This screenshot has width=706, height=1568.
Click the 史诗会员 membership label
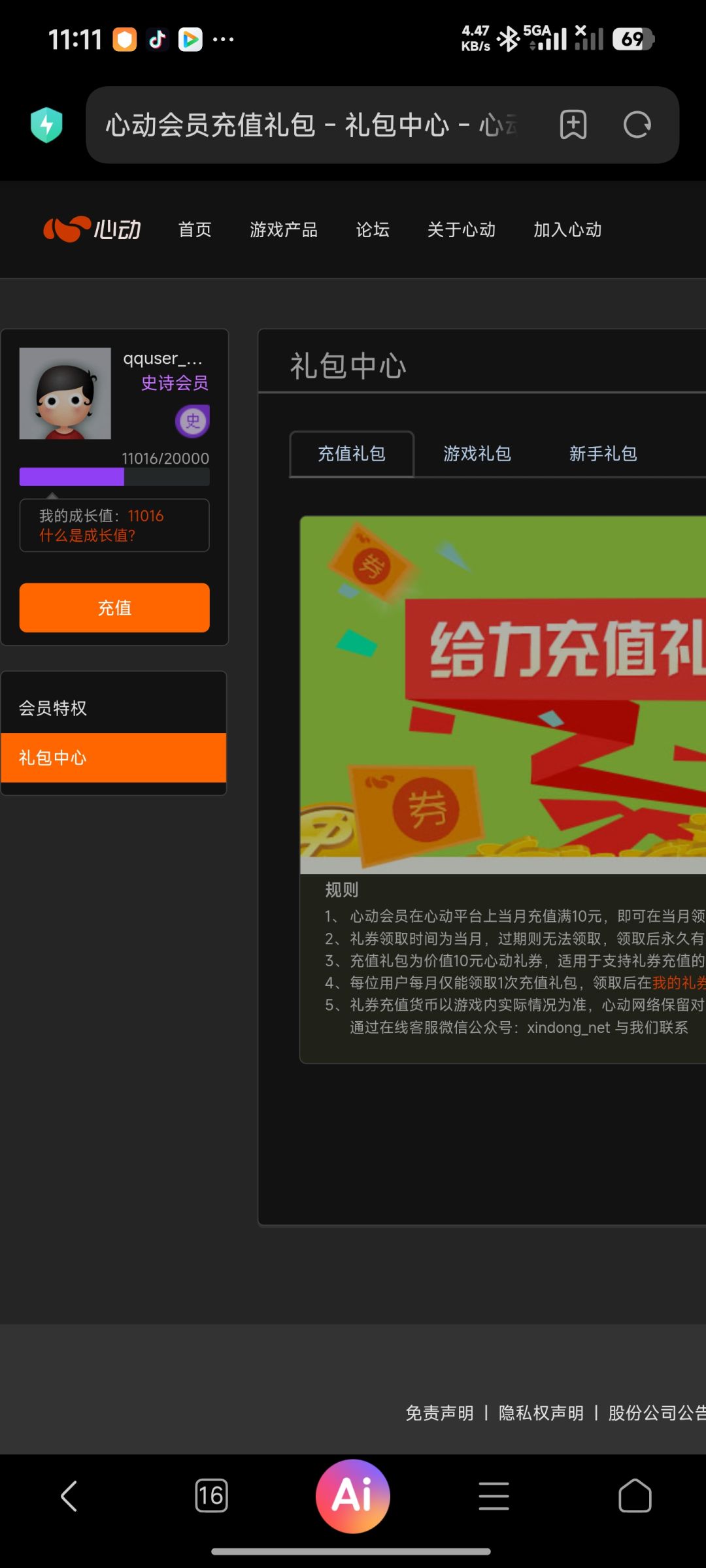(x=175, y=383)
